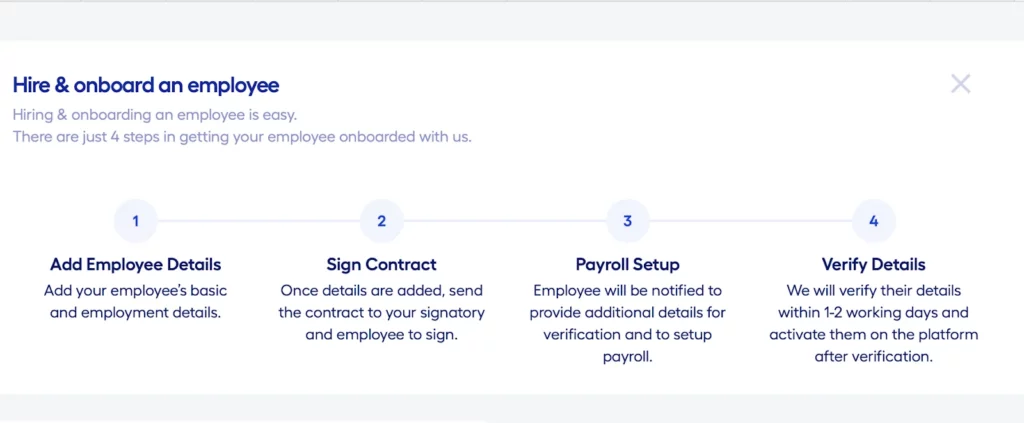Select the Add Employee Details heading
This screenshot has width=1024, height=423.
(x=136, y=264)
